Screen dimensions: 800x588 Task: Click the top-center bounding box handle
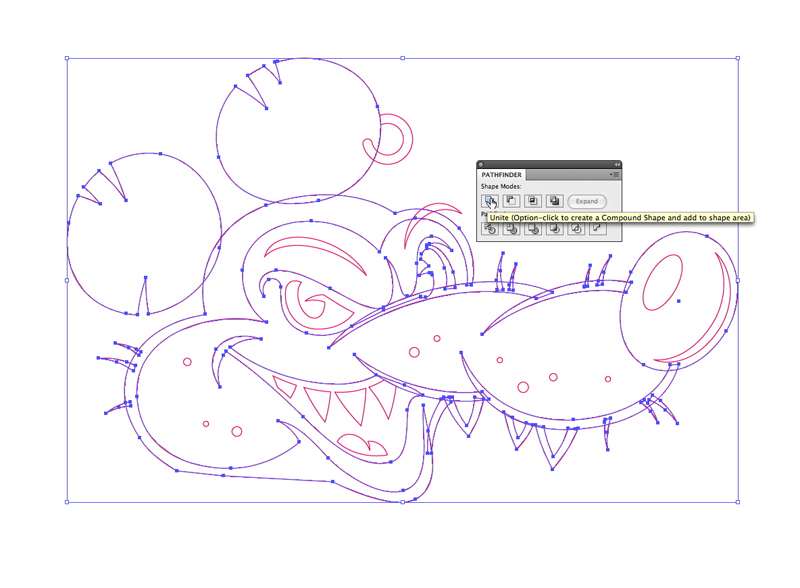403,58
